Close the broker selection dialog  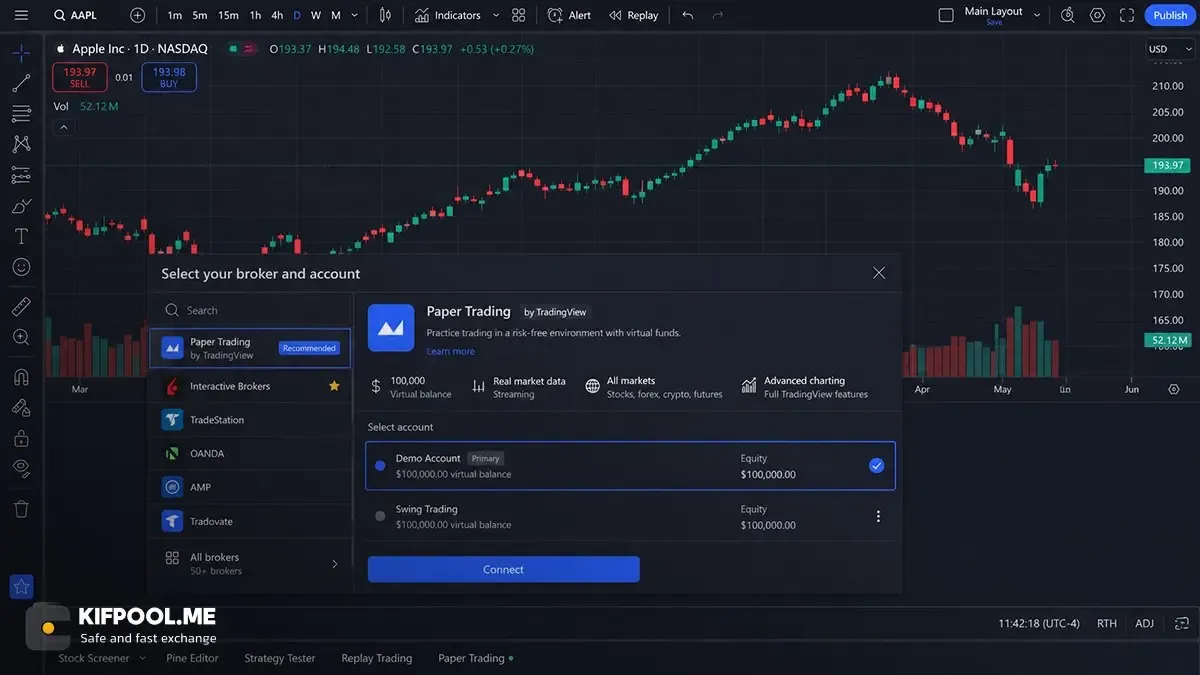point(879,273)
